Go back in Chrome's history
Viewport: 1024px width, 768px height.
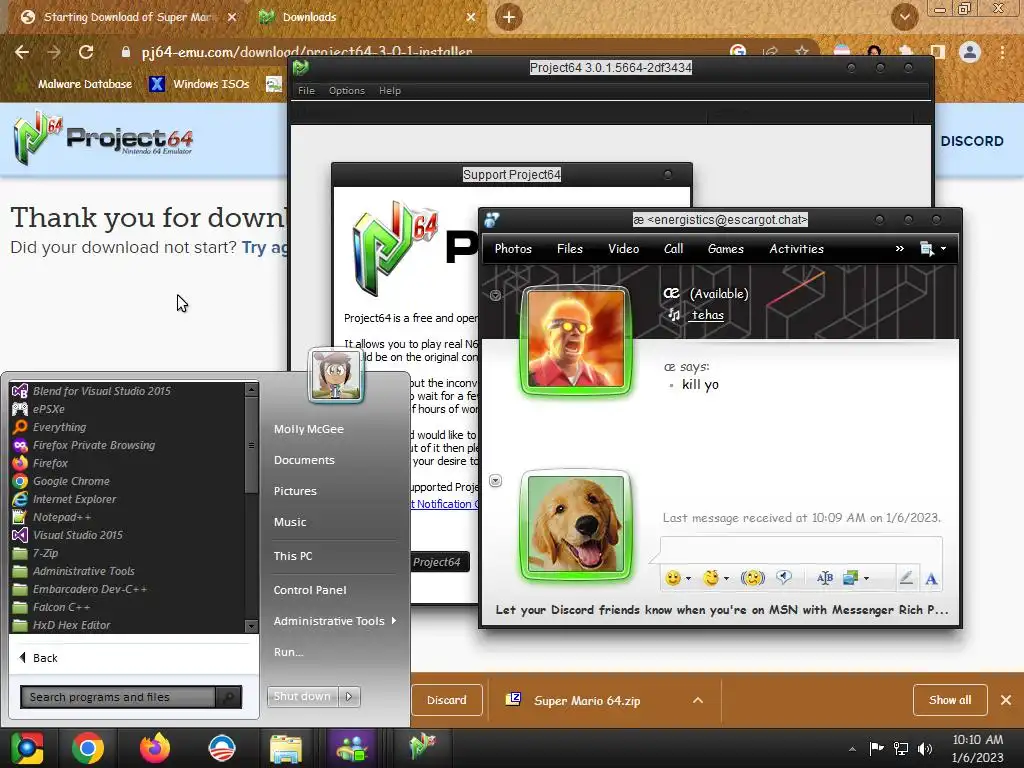(x=22, y=52)
